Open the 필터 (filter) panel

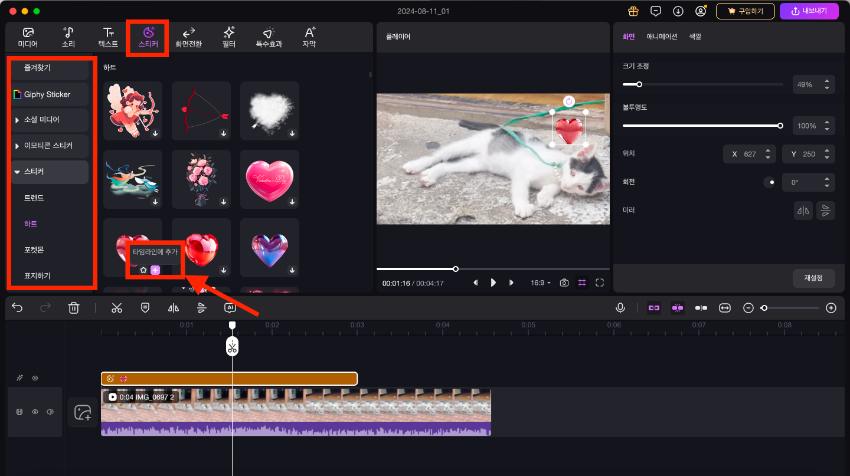229,37
